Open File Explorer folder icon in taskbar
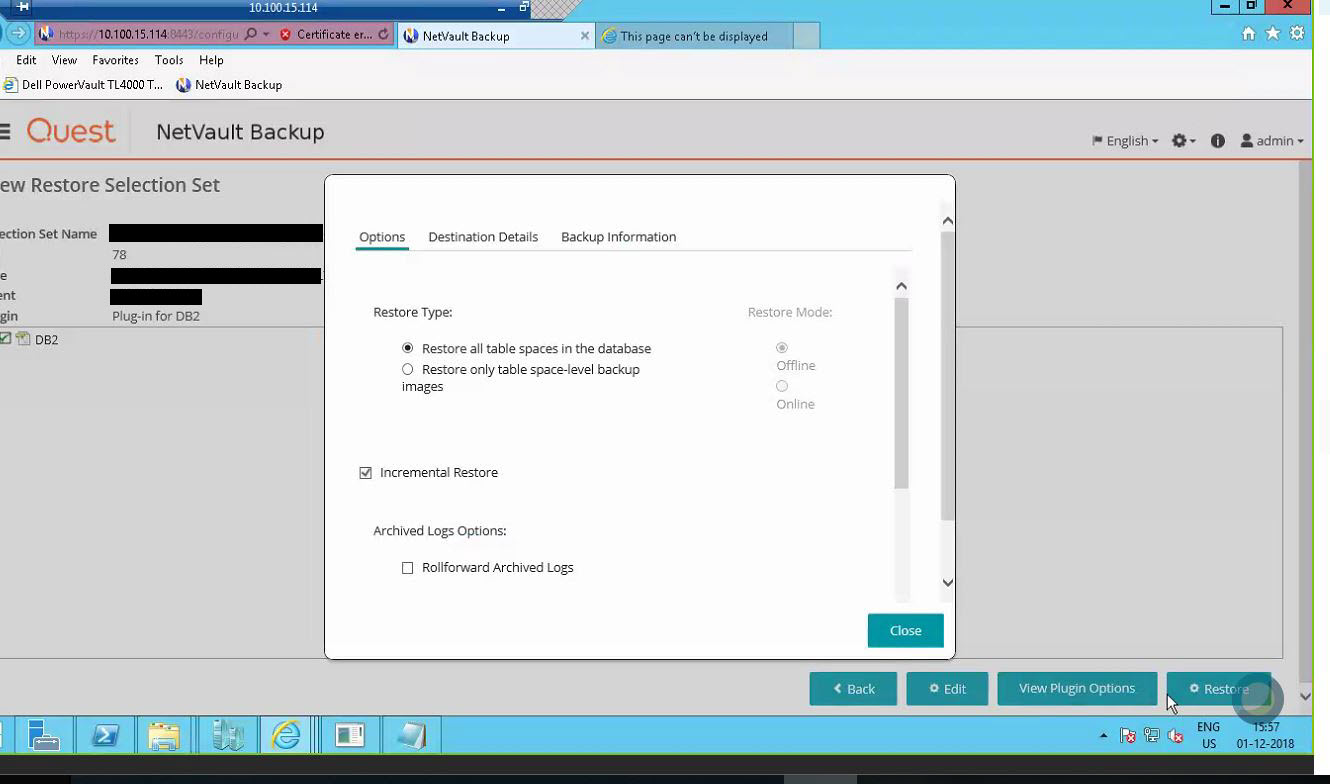Viewport: 1330px width, 784px height. tap(164, 736)
